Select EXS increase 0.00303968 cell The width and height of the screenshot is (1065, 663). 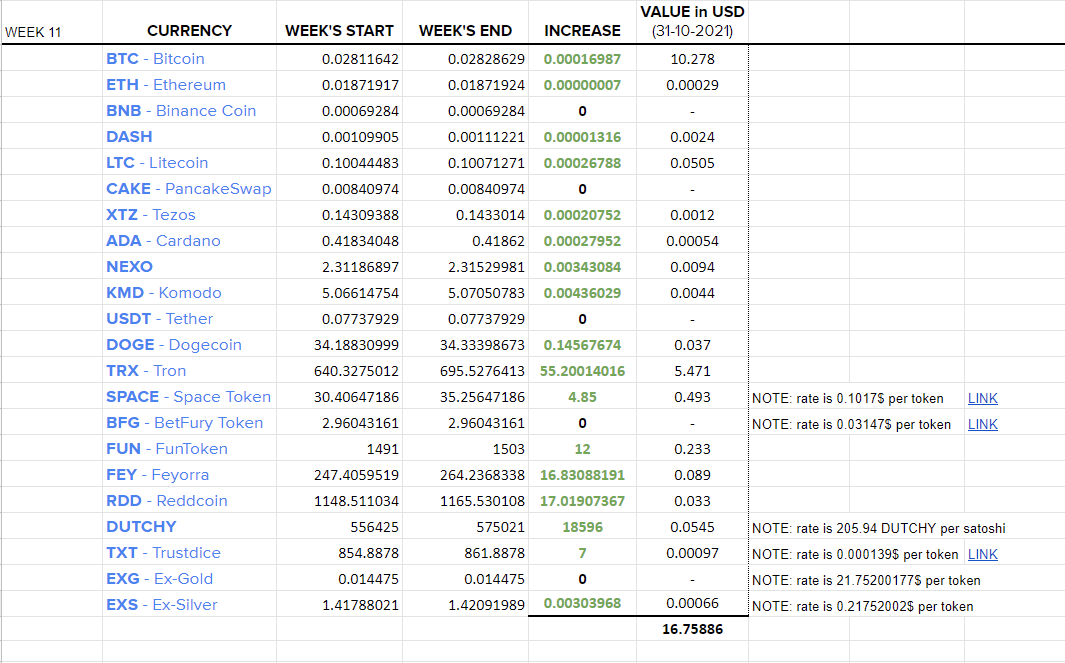point(582,603)
